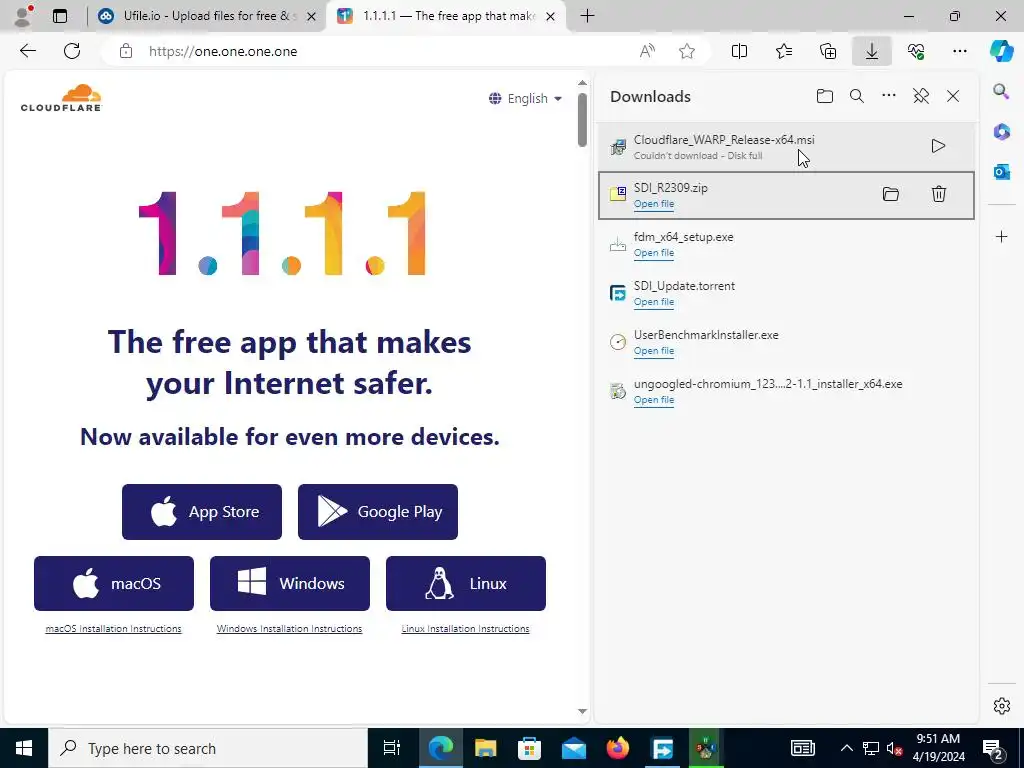This screenshot has height=768, width=1024.
Task: Open File Explorer from the taskbar
Action: (x=485, y=748)
